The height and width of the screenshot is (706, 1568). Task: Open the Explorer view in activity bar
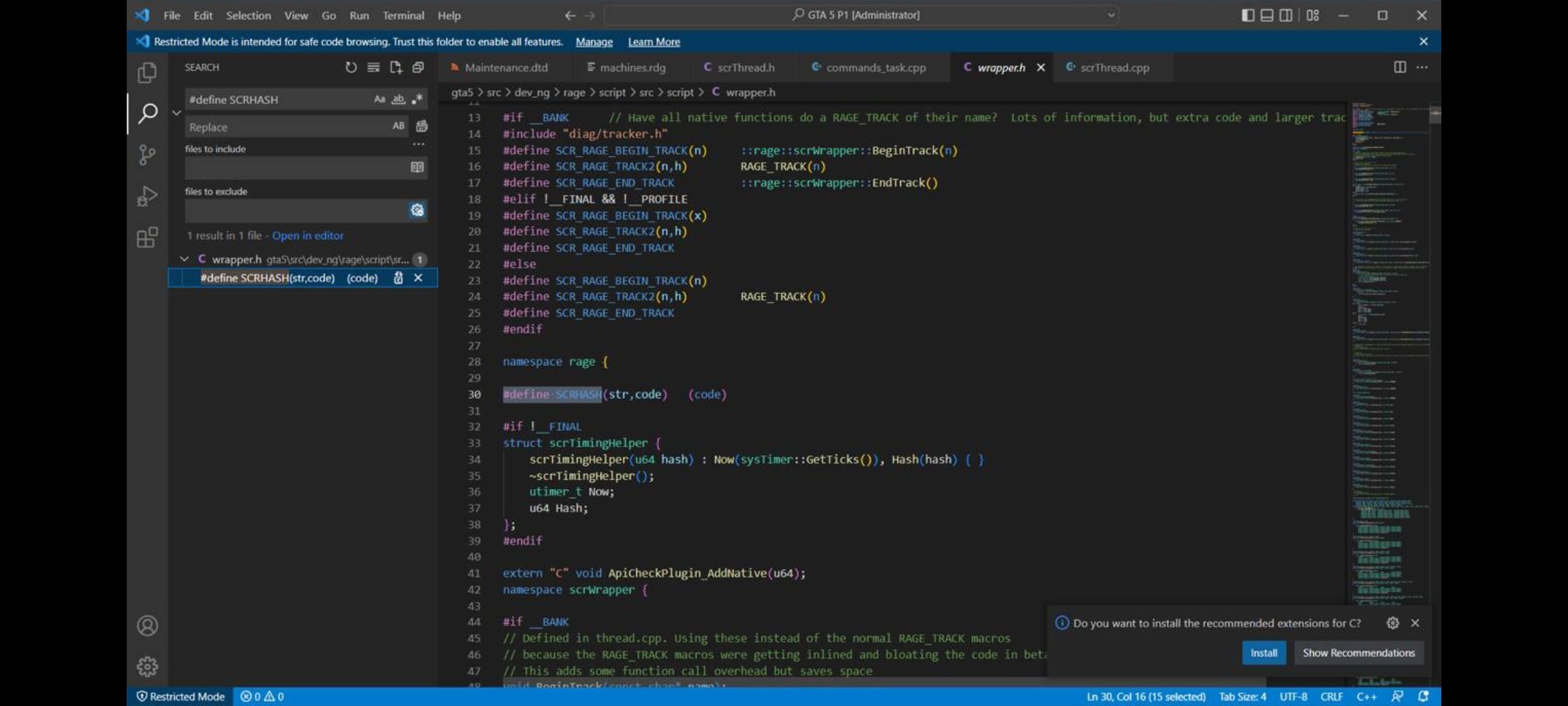pyautogui.click(x=147, y=73)
